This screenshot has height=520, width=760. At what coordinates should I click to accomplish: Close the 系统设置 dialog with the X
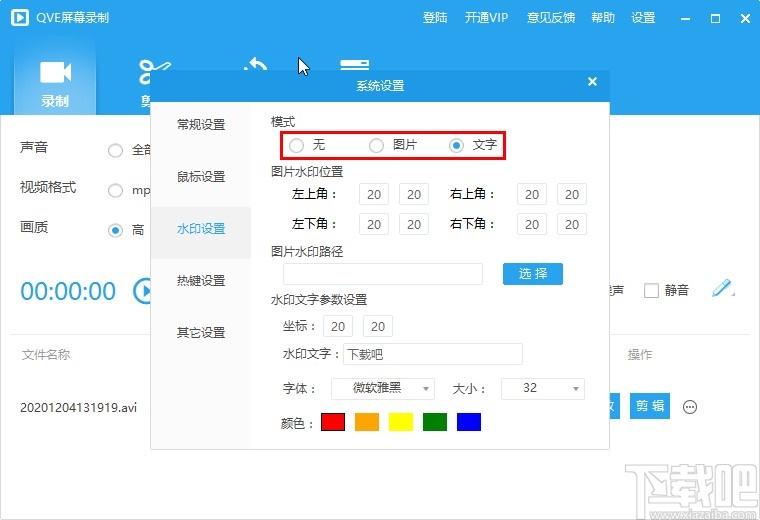(x=592, y=83)
